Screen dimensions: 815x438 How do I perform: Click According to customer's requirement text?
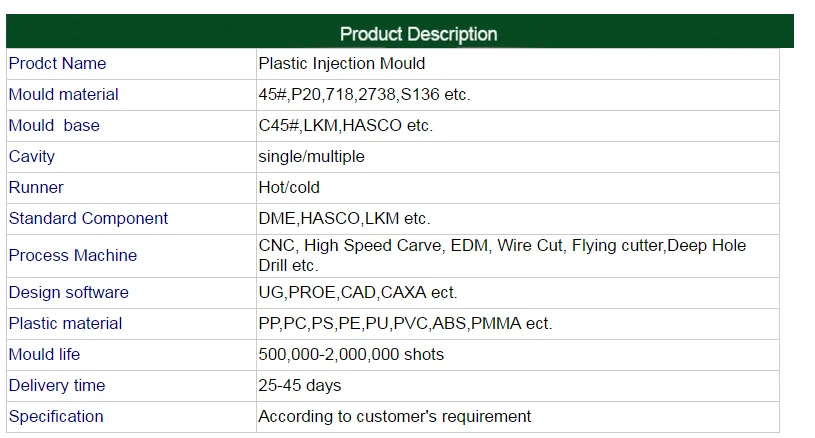394,417
